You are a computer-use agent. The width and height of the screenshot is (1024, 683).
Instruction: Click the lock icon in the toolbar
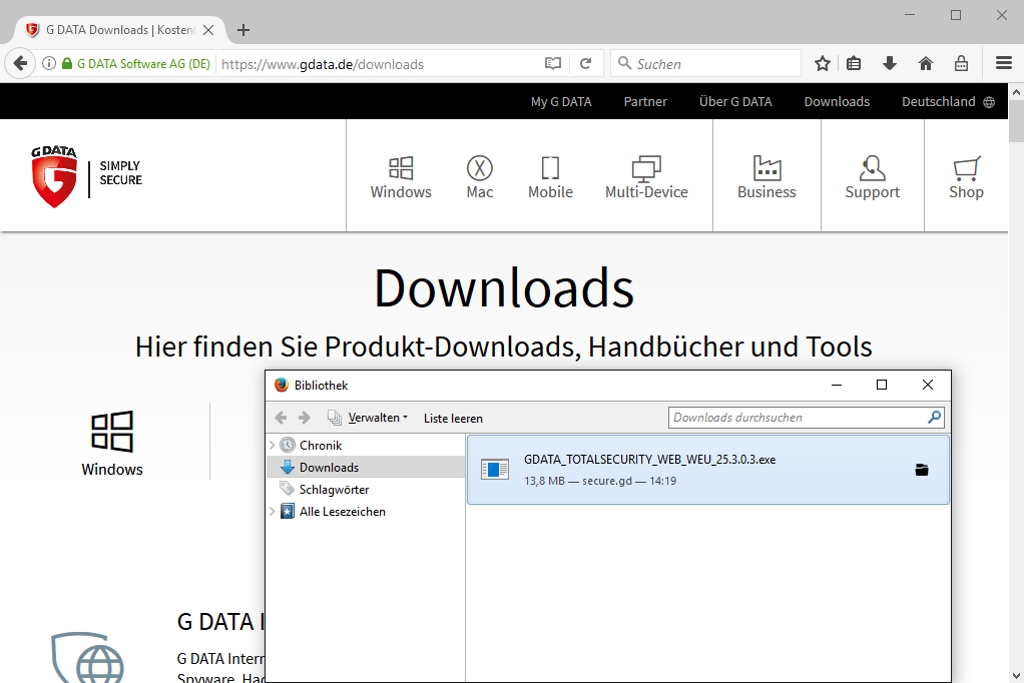(961, 63)
